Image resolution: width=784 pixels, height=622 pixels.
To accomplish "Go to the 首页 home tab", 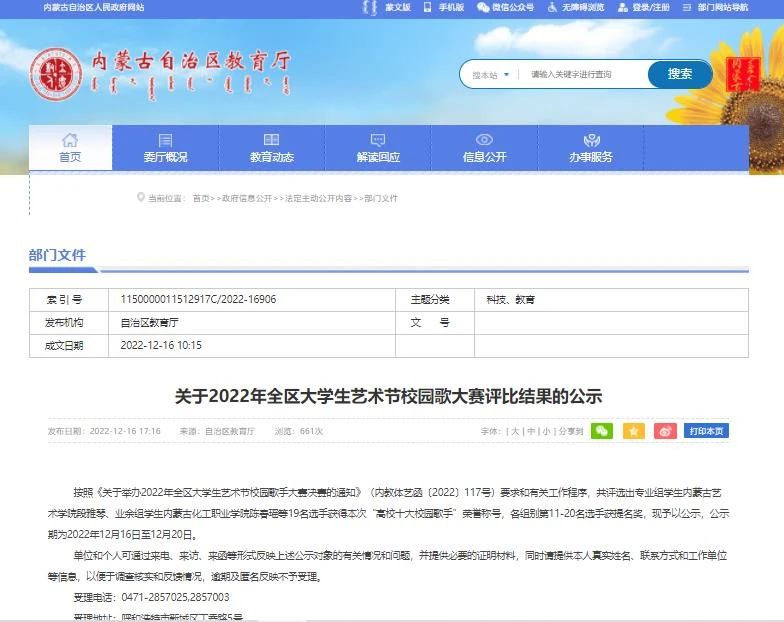I will (70, 148).
